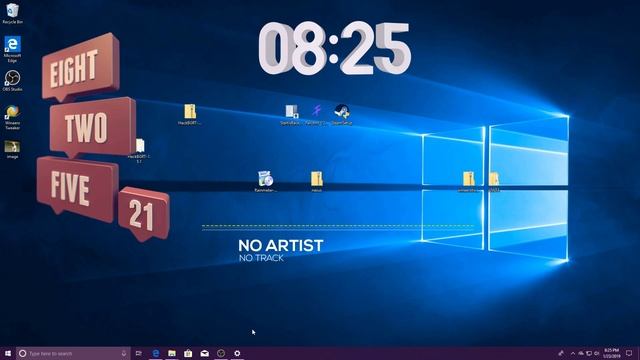Viewport: 640px width, 360px height.
Task: Open the OBS Studio desktop shortcut
Action: (x=12, y=80)
